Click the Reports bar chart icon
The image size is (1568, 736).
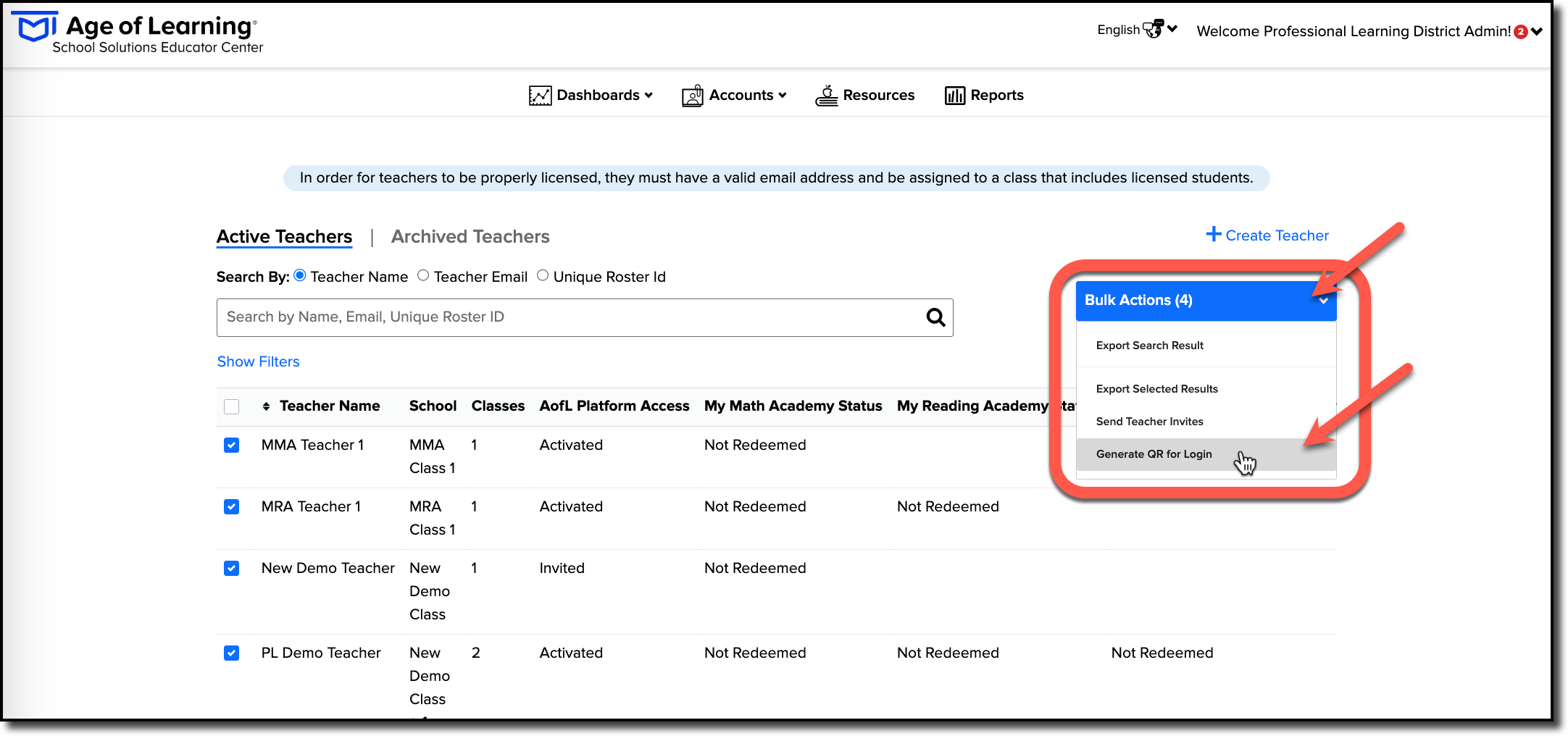click(955, 96)
